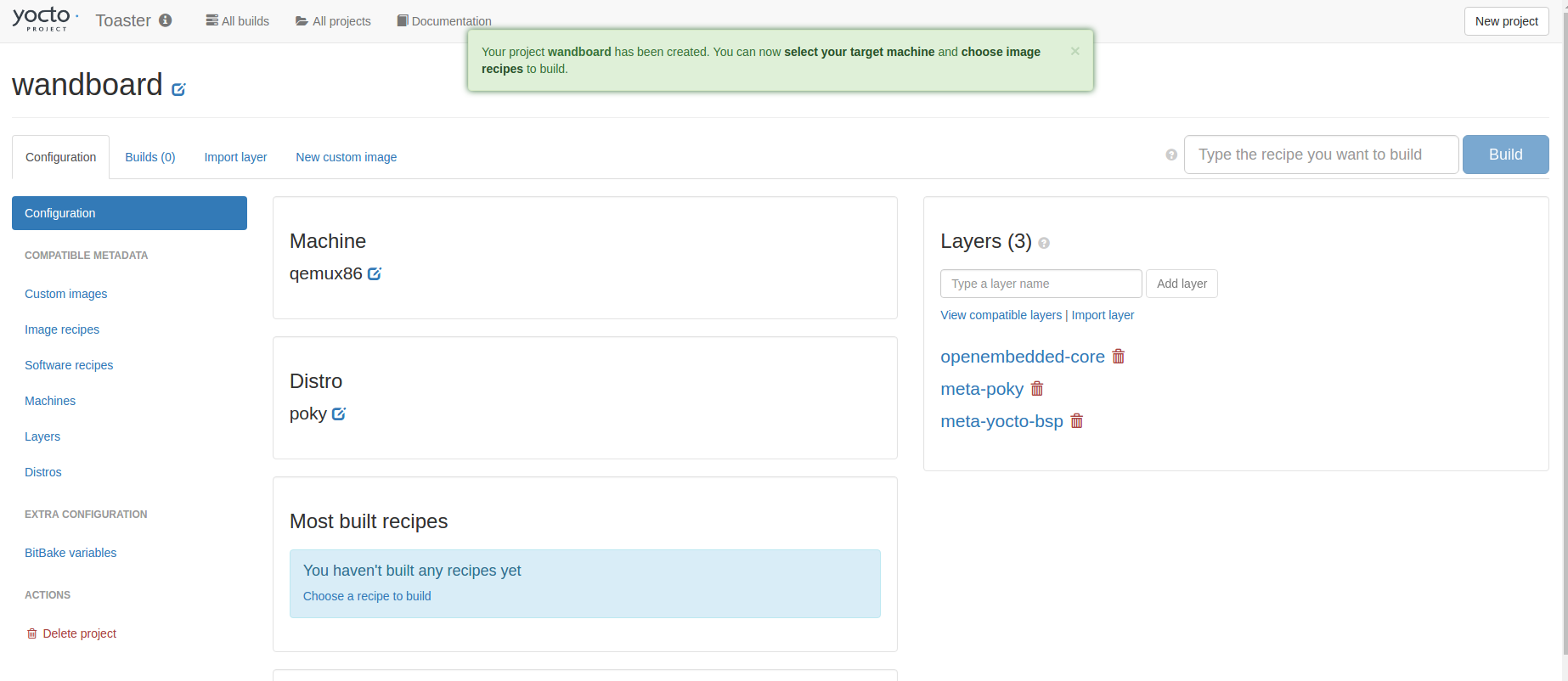
Task: Open Software recipes in sidebar
Action: click(x=69, y=365)
